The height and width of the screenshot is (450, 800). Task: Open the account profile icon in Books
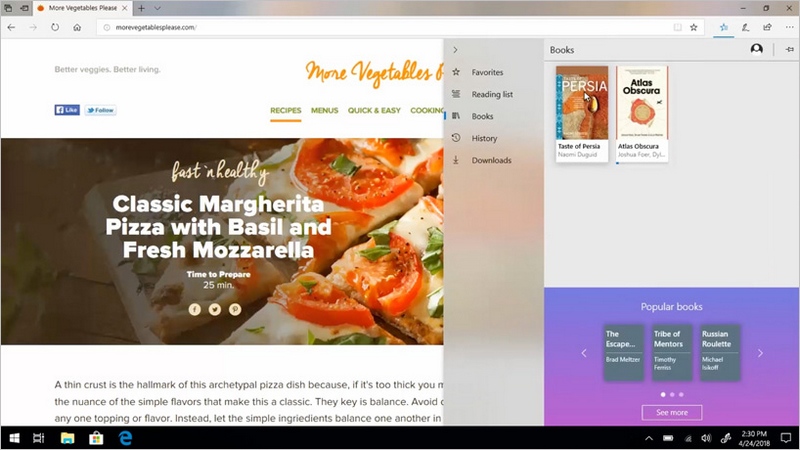pos(756,49)
